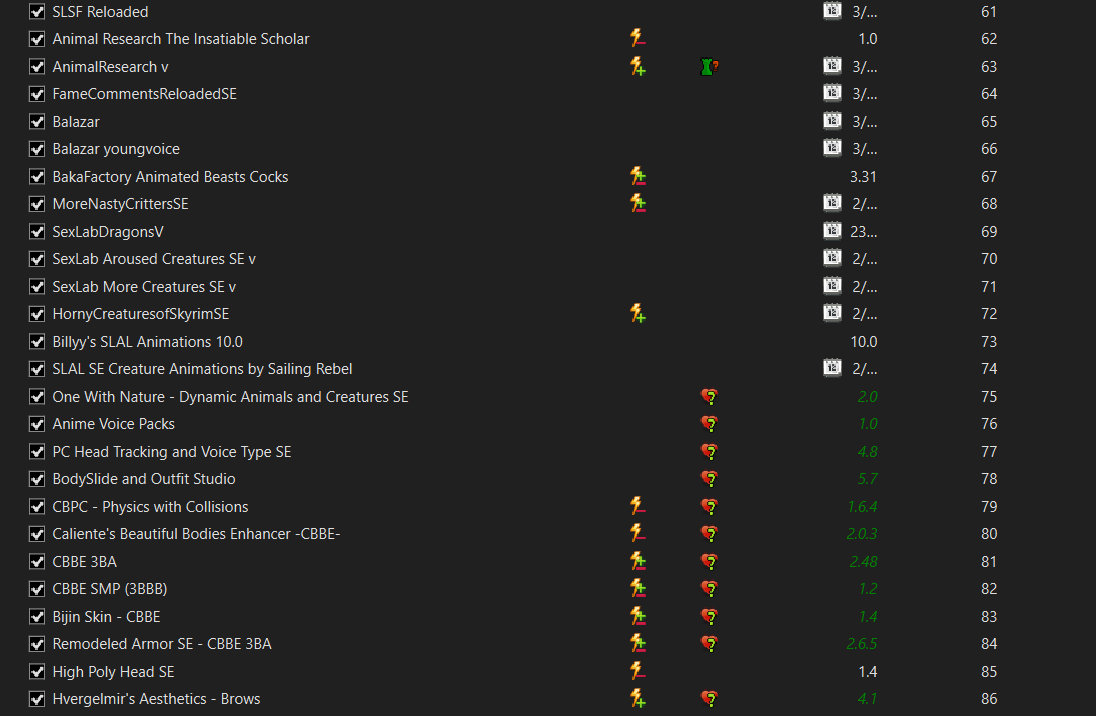Click conflict icon on CBBE 3BA row
Screen dimensions: 1096x716
pos(637,561)
